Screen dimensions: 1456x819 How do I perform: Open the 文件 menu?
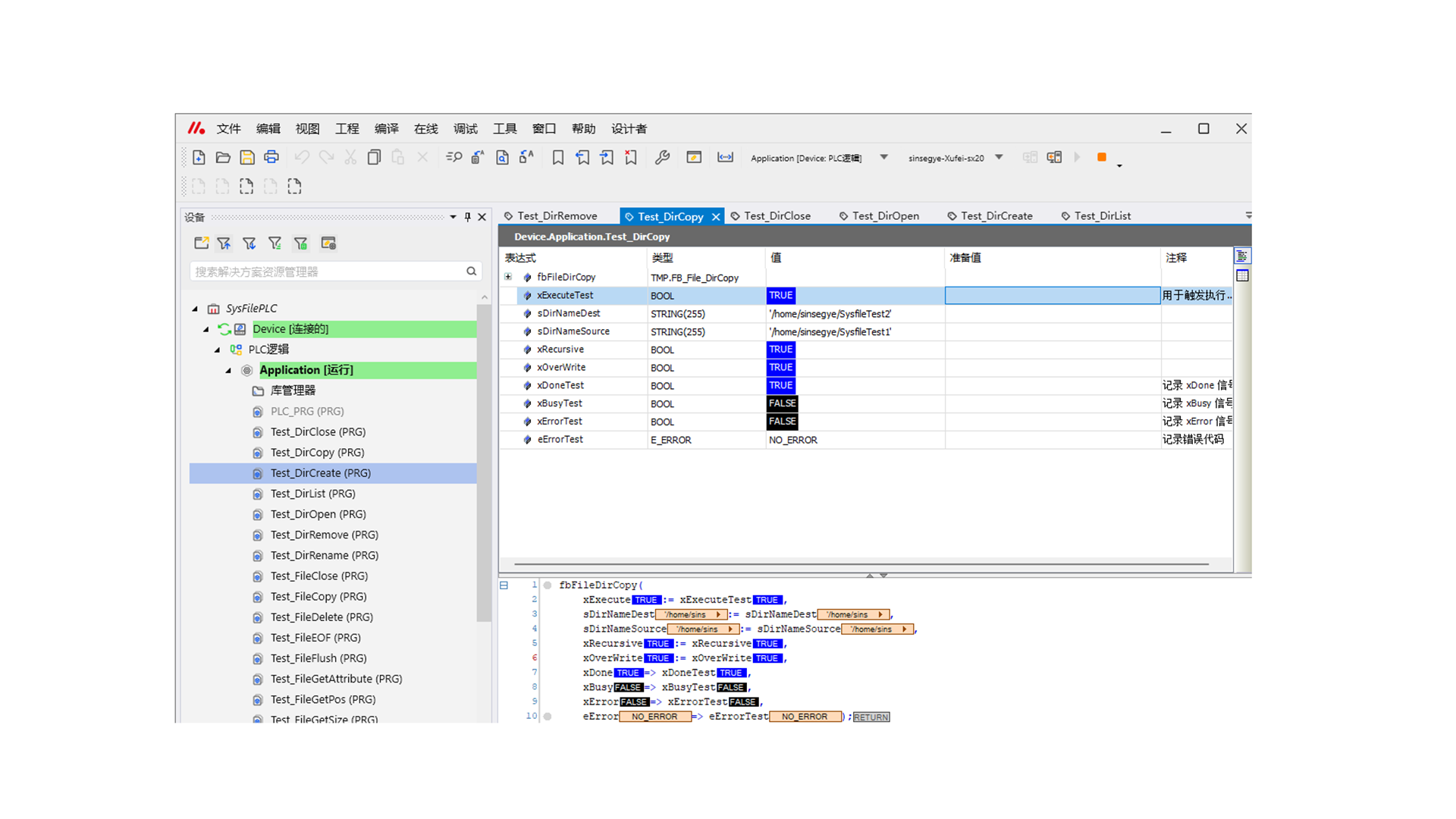(228, 129)
